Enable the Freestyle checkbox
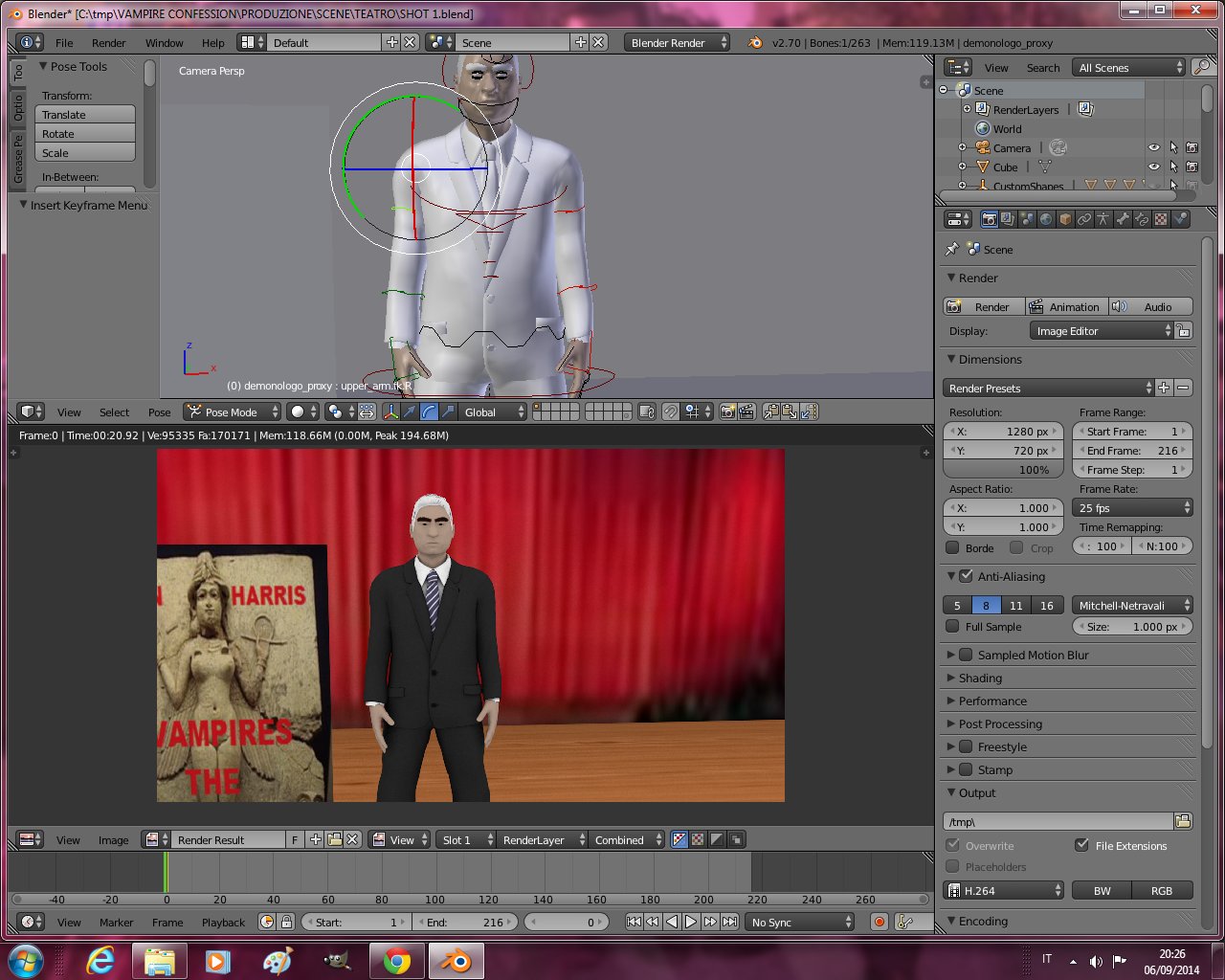Image resolution: width=1225 pixels, height=980 pixels. tap(966, 746)
